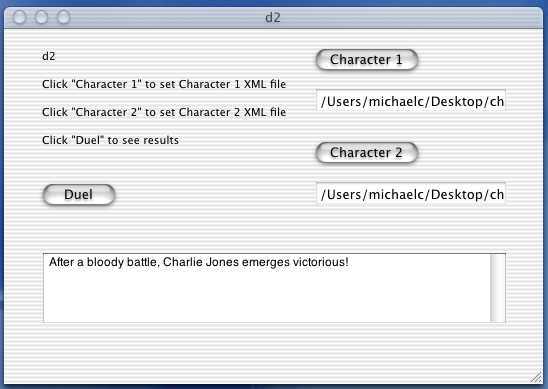Click the "Duel to see results" instruction
Screen dimensions: 548x389
110,140
